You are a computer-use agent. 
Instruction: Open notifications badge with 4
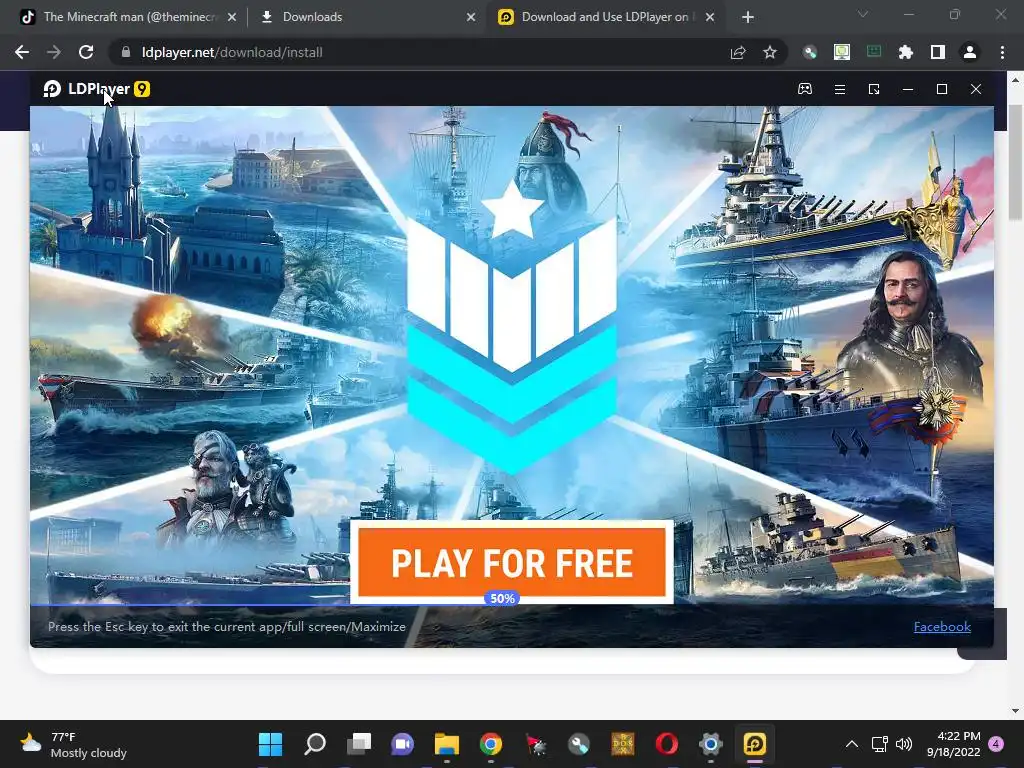[996, 744]
